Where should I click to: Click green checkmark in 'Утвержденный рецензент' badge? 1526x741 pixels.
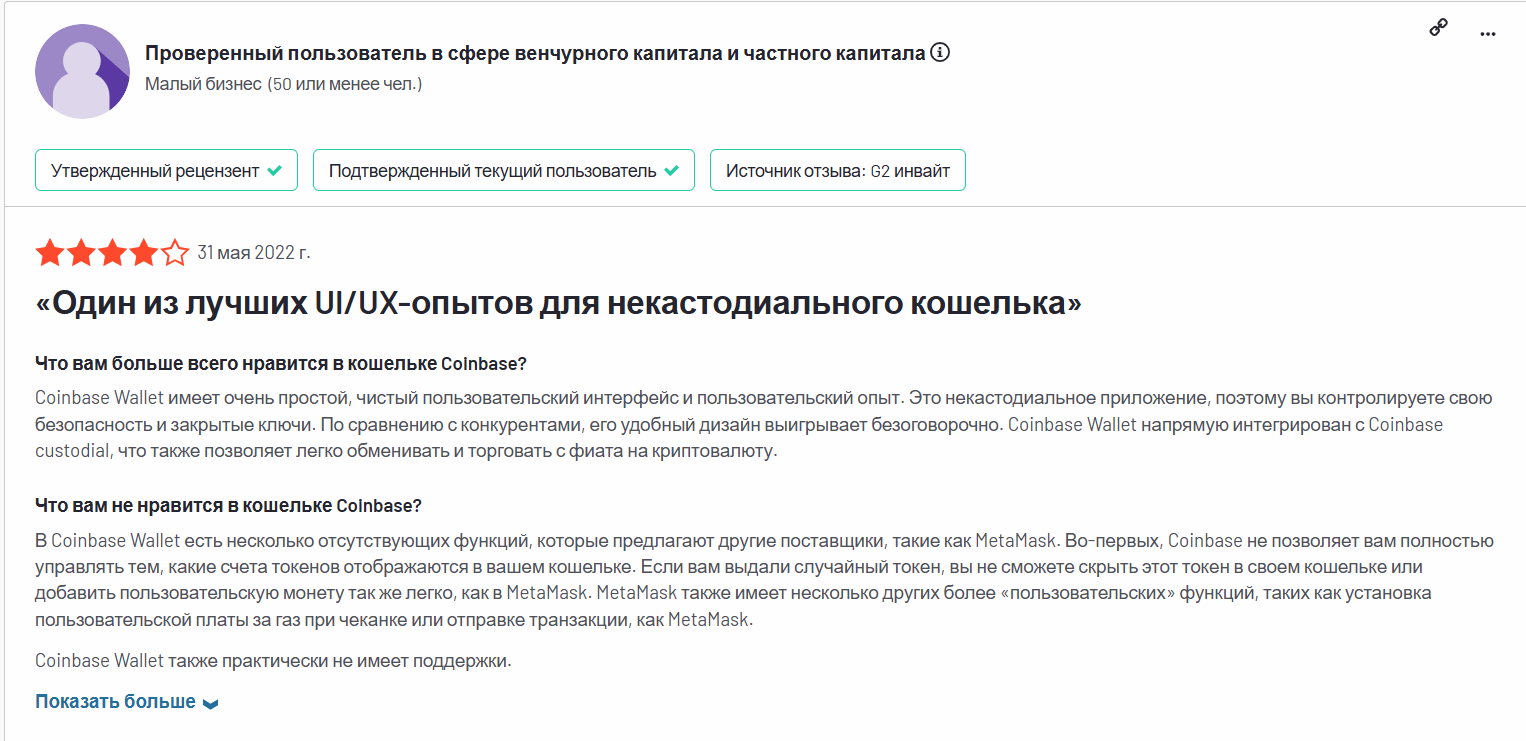pos(274,171)
